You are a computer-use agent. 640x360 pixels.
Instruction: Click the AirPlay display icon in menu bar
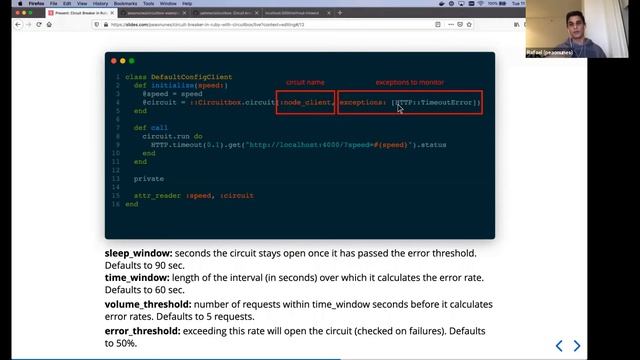(x=461, y=3)
